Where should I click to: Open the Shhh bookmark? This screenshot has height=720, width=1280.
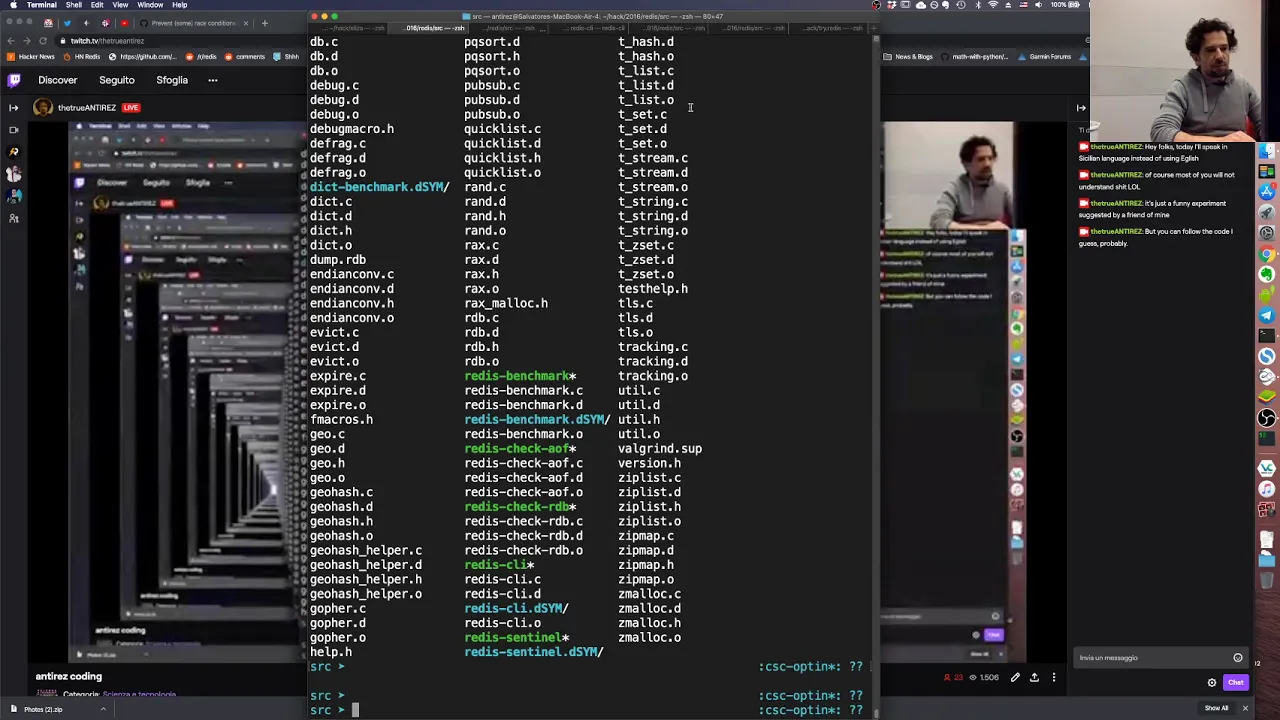pyautogui.click(x=286, y=57)
